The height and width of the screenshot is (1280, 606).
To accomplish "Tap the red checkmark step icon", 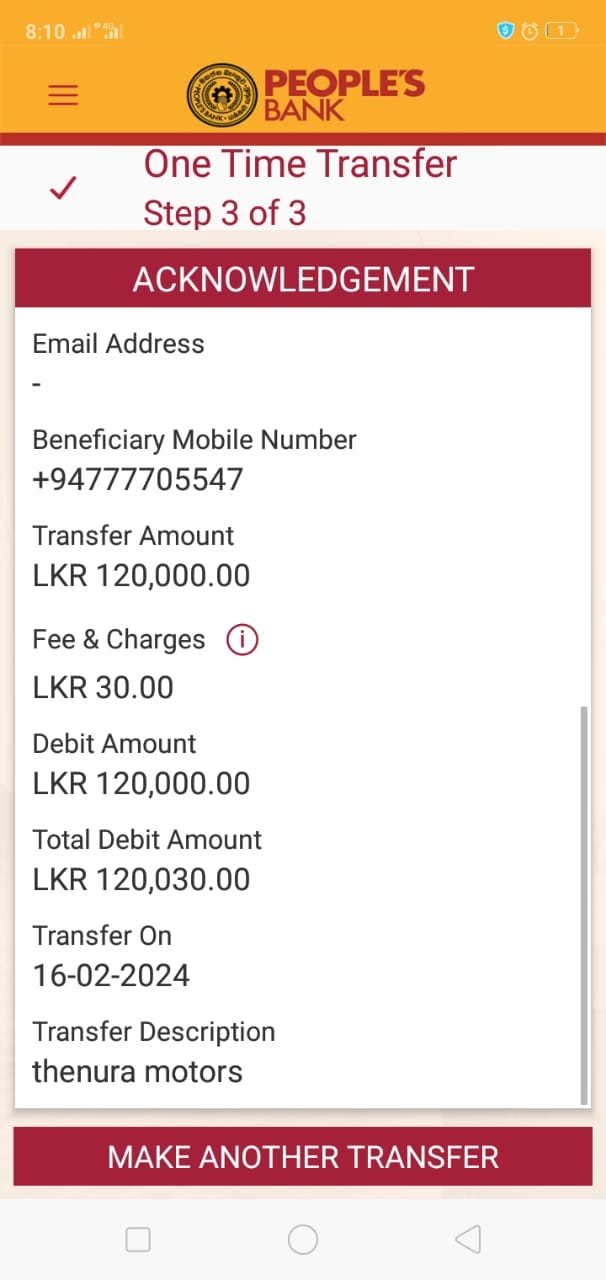I will (x=63, y=187).
